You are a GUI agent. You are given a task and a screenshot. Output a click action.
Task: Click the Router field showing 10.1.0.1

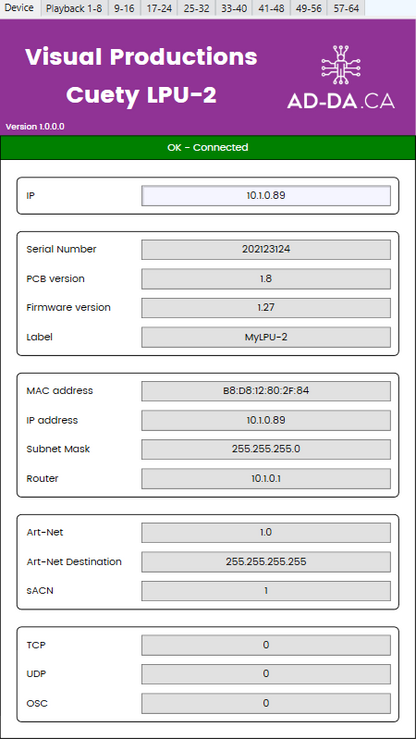click(266, 478)
